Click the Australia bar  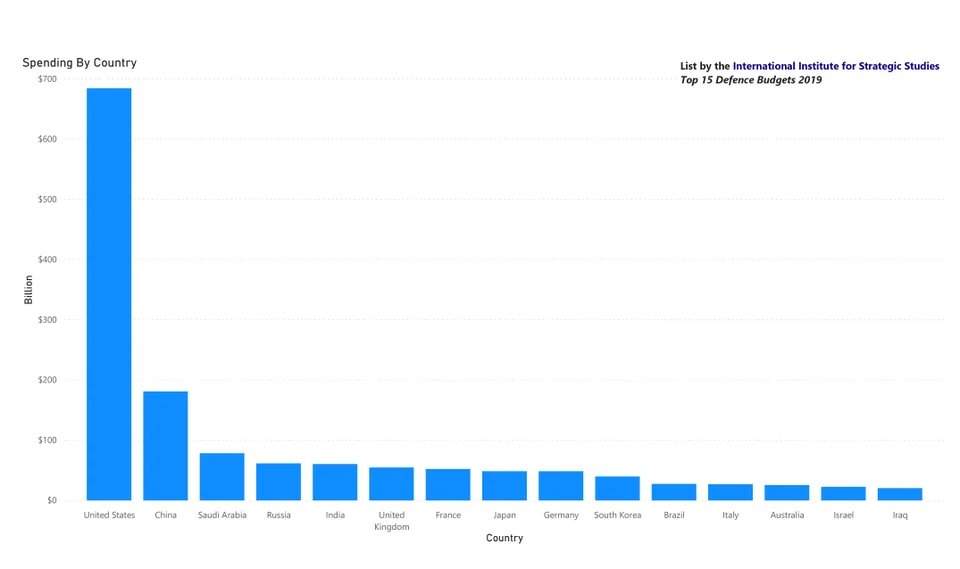point(787,492)
